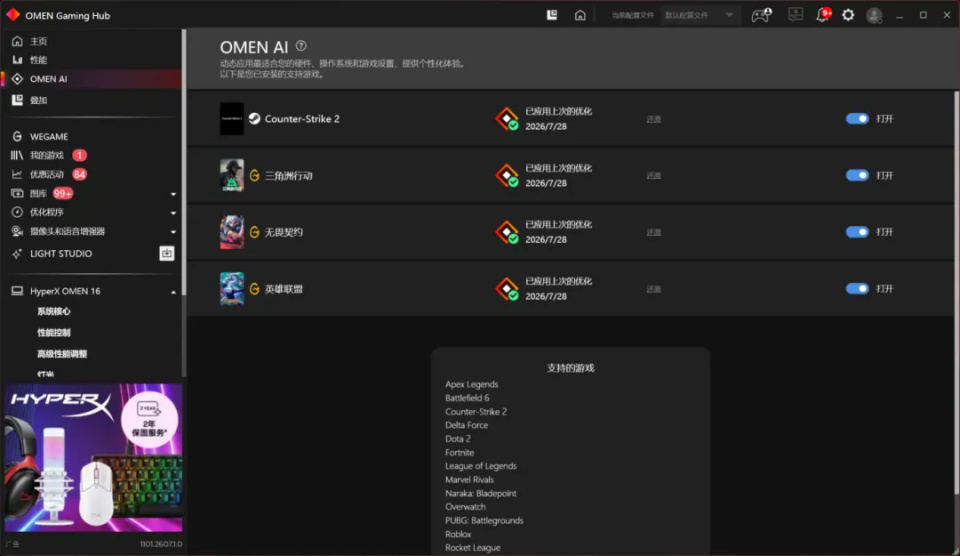Click the help question mark beside OMEN AI title

[x=301, y=46]
